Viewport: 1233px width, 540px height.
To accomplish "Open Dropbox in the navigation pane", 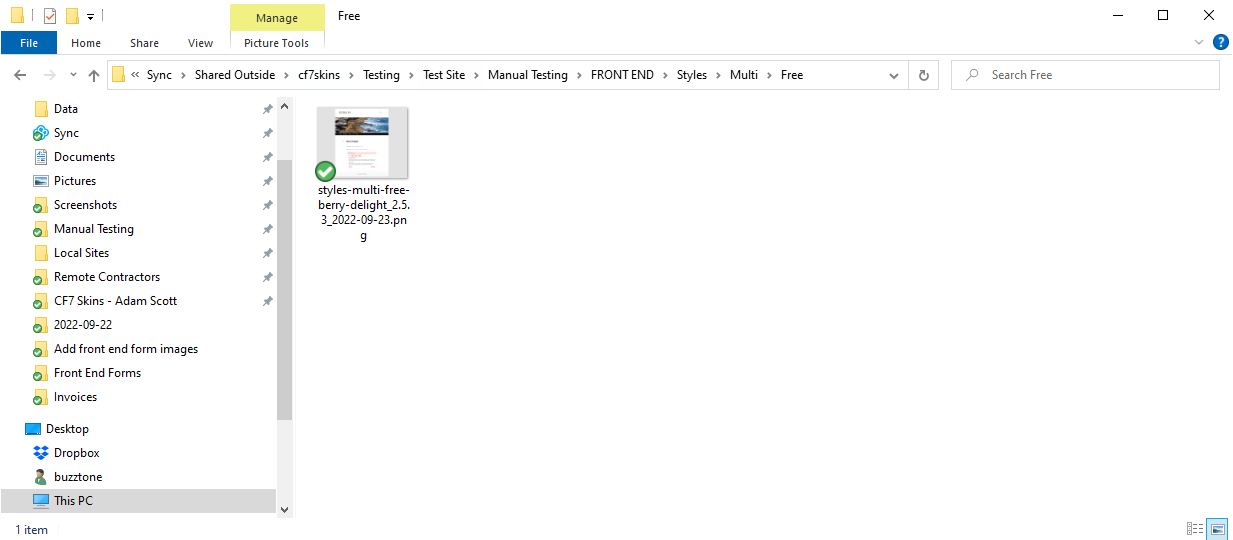I will pos(75,453).
